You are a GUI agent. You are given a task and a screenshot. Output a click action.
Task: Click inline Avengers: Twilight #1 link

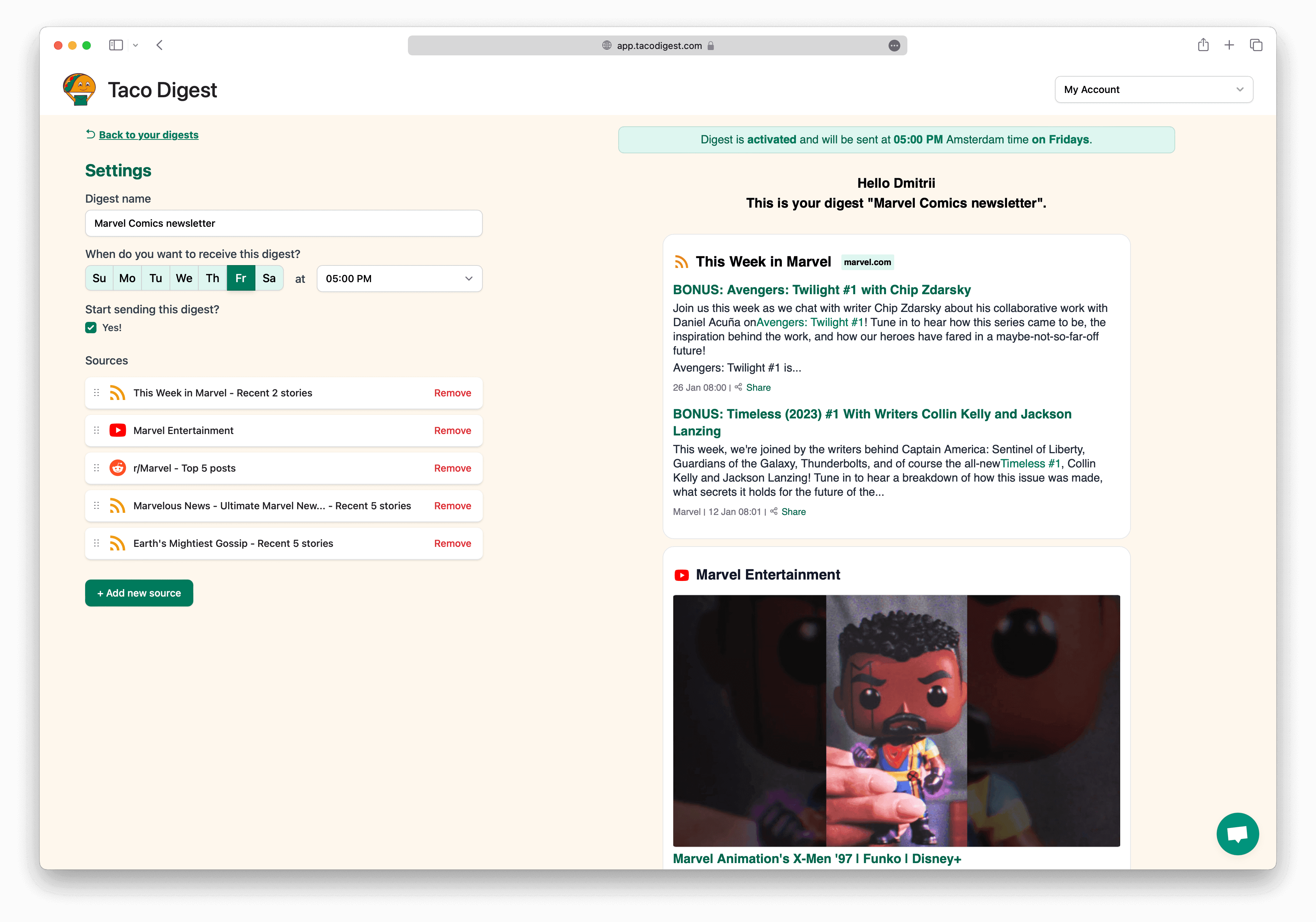point(810,322)
